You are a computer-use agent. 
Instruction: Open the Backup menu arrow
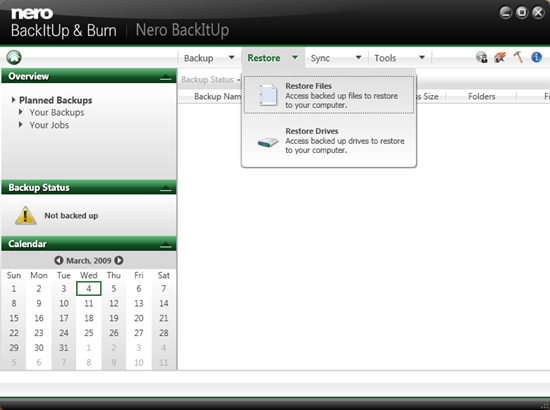(x=232, y=57)
